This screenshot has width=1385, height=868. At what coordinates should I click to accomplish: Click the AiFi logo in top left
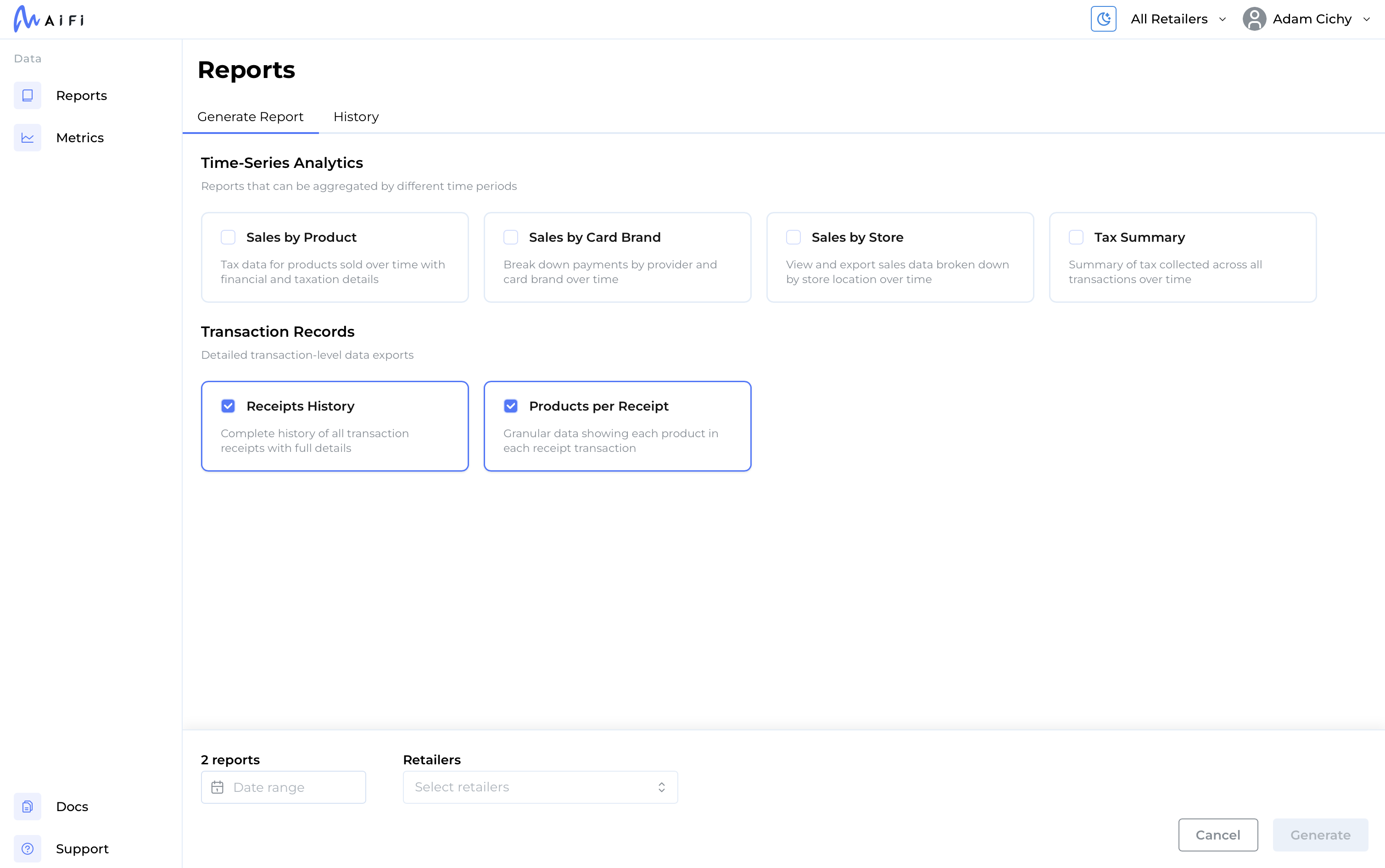(x=48, y=18)
